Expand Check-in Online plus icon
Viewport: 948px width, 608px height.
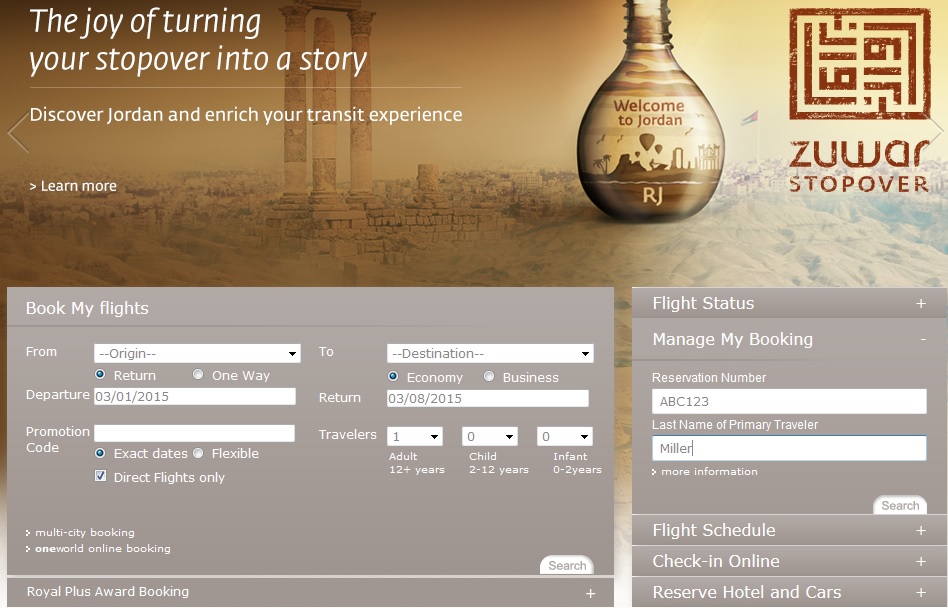(x=920, y=562)
